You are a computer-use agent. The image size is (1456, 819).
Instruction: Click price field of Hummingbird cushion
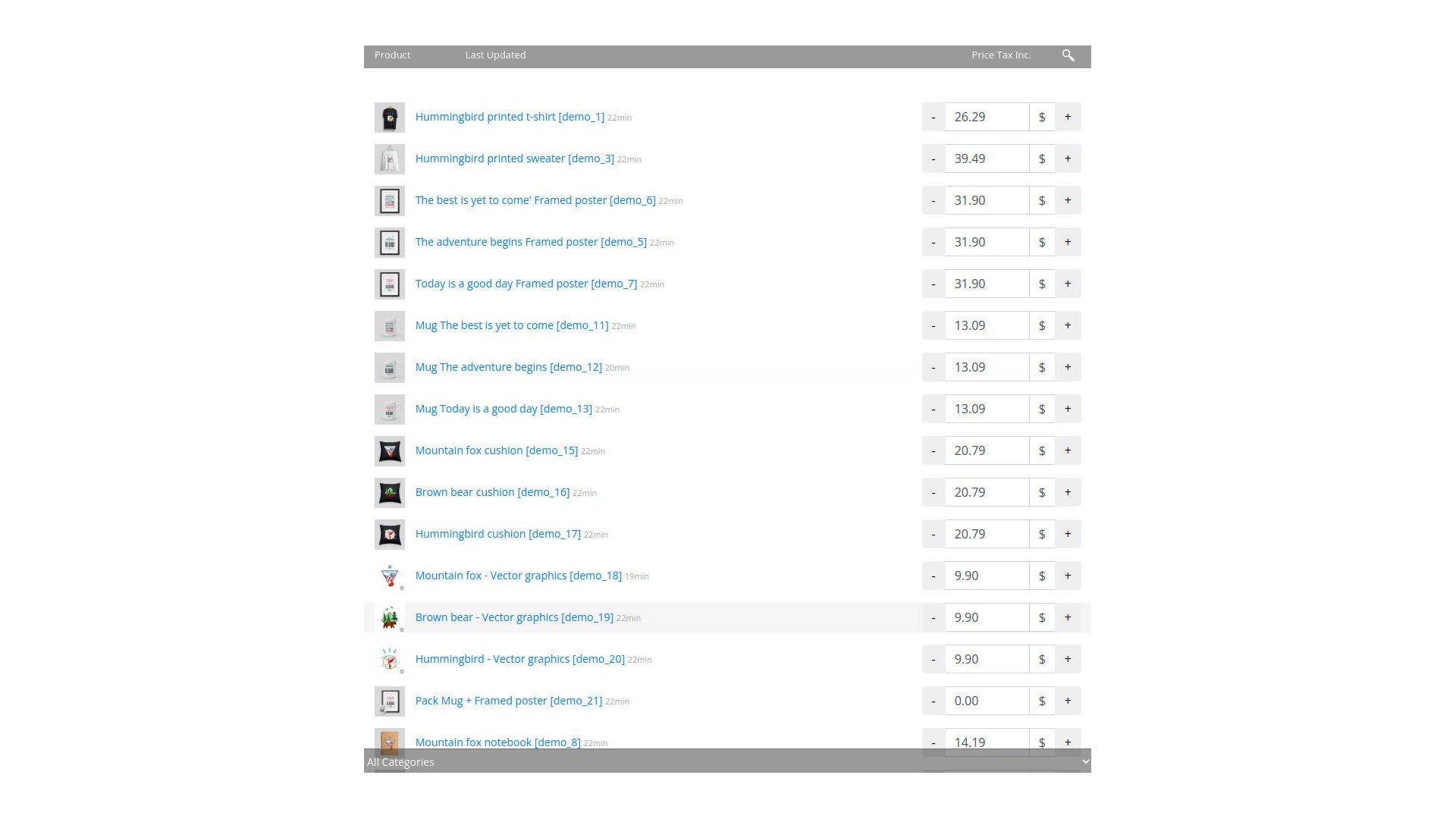986,534
